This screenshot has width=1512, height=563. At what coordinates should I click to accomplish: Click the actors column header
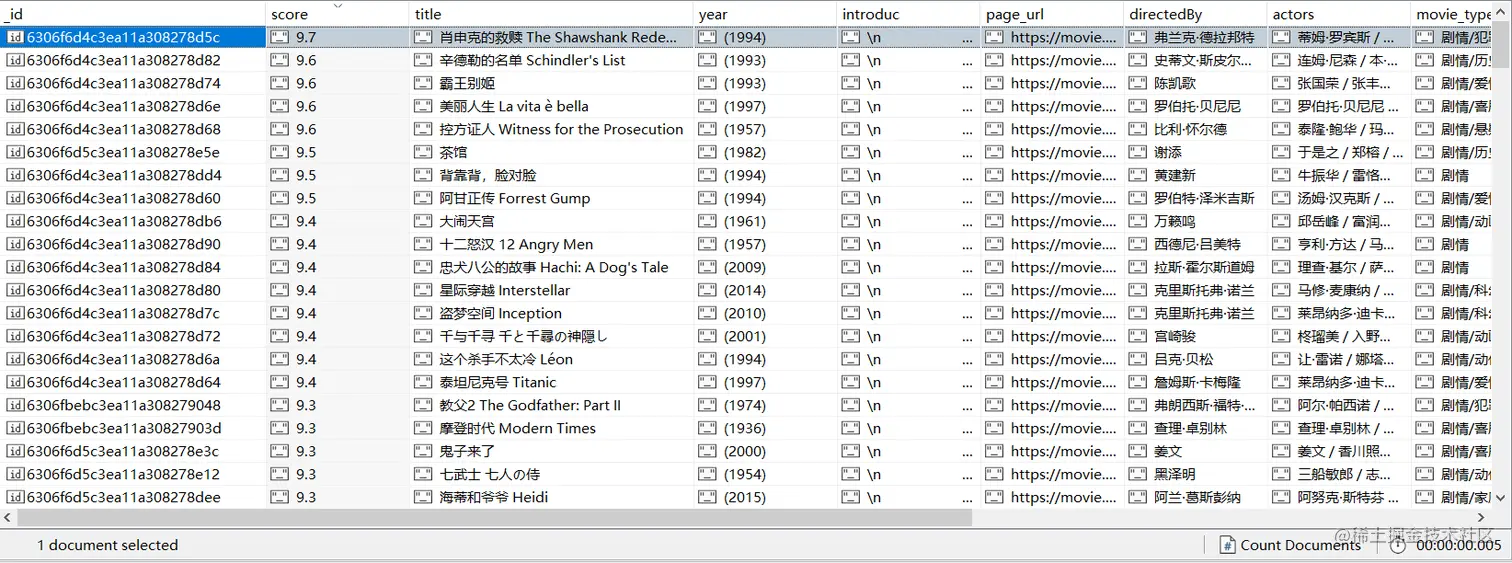[1339, 14]
